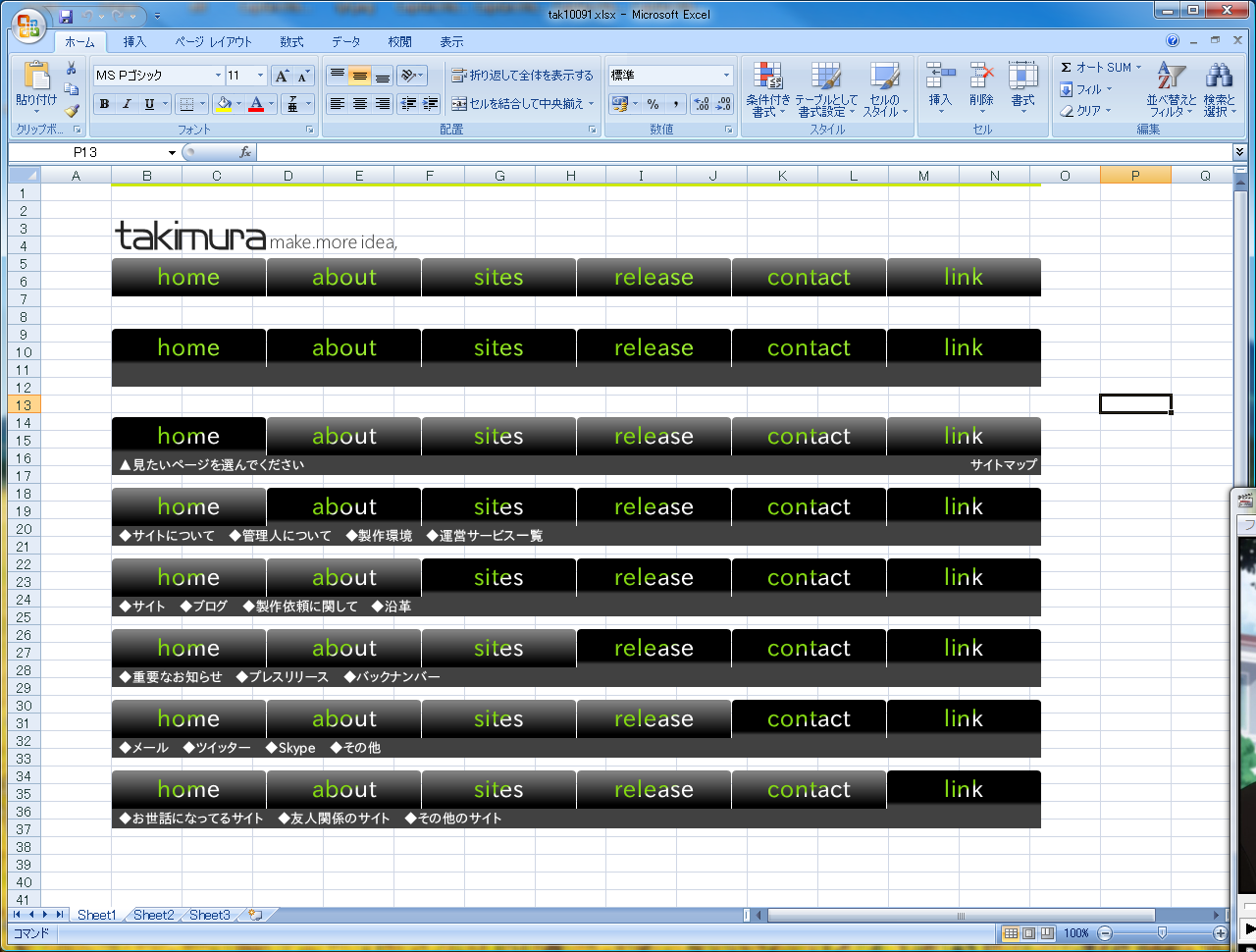Open the font size 11 dropdown
The image size is (1256, 952).
(x=260, y=76)
